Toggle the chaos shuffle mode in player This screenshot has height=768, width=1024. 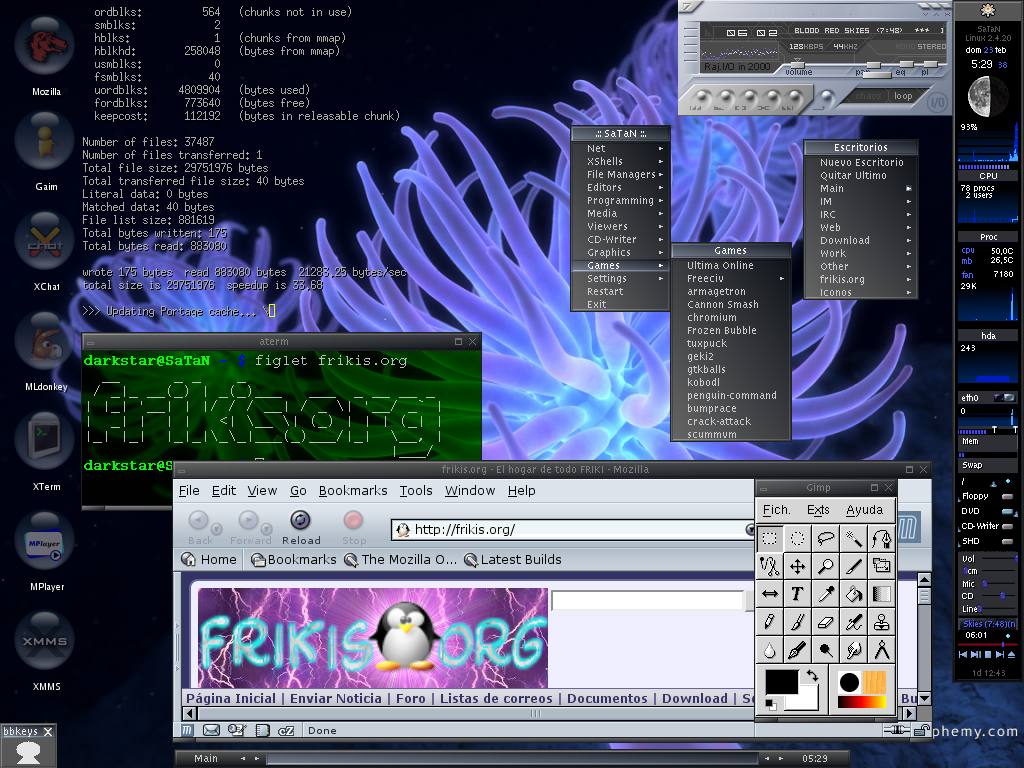(x=868, y=96)
